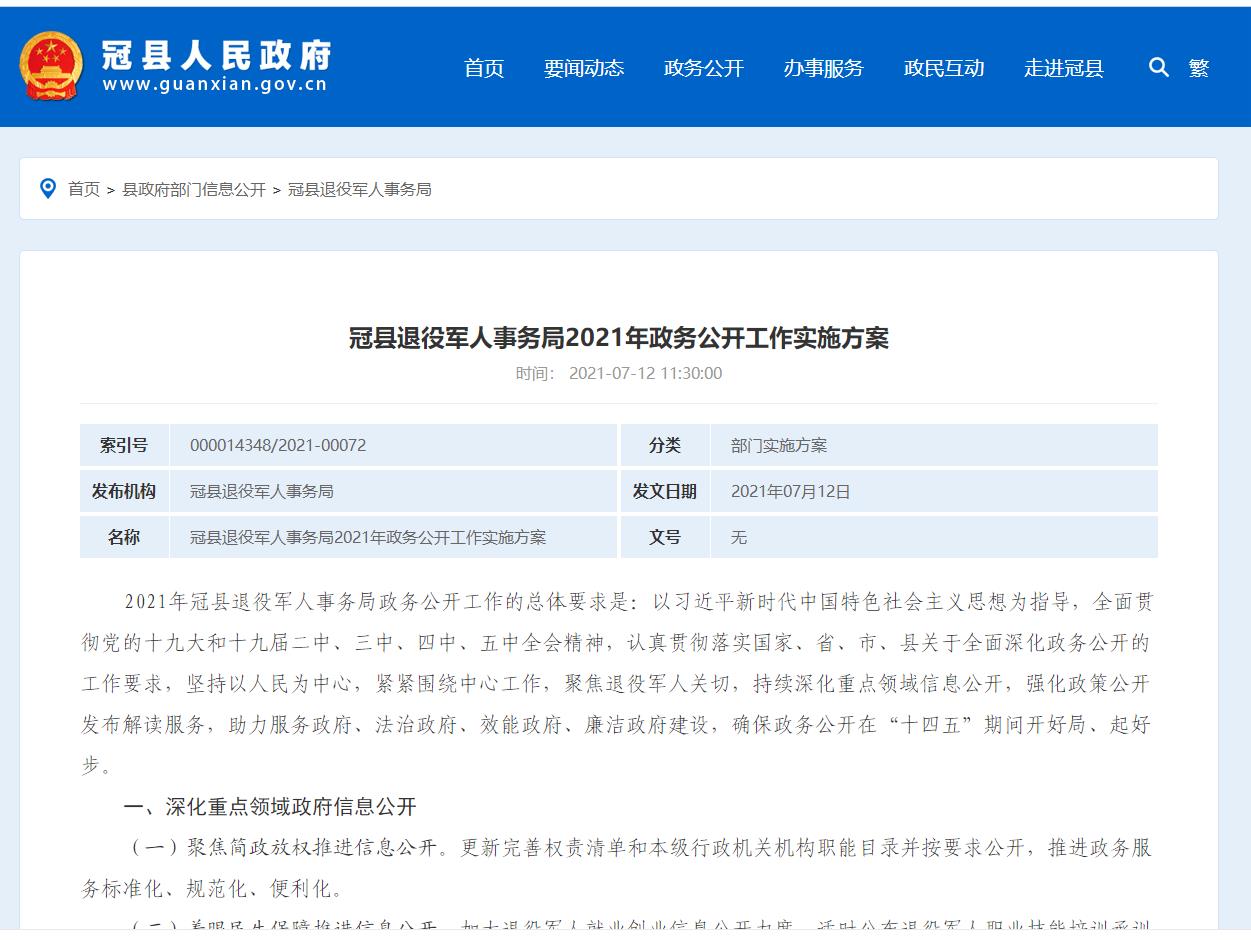Image resolution: width=1251 pixels, height=940 pixels.
Task: Click paragraph starting （一）聚焦简政放权
Action: [x=617, y=867]
